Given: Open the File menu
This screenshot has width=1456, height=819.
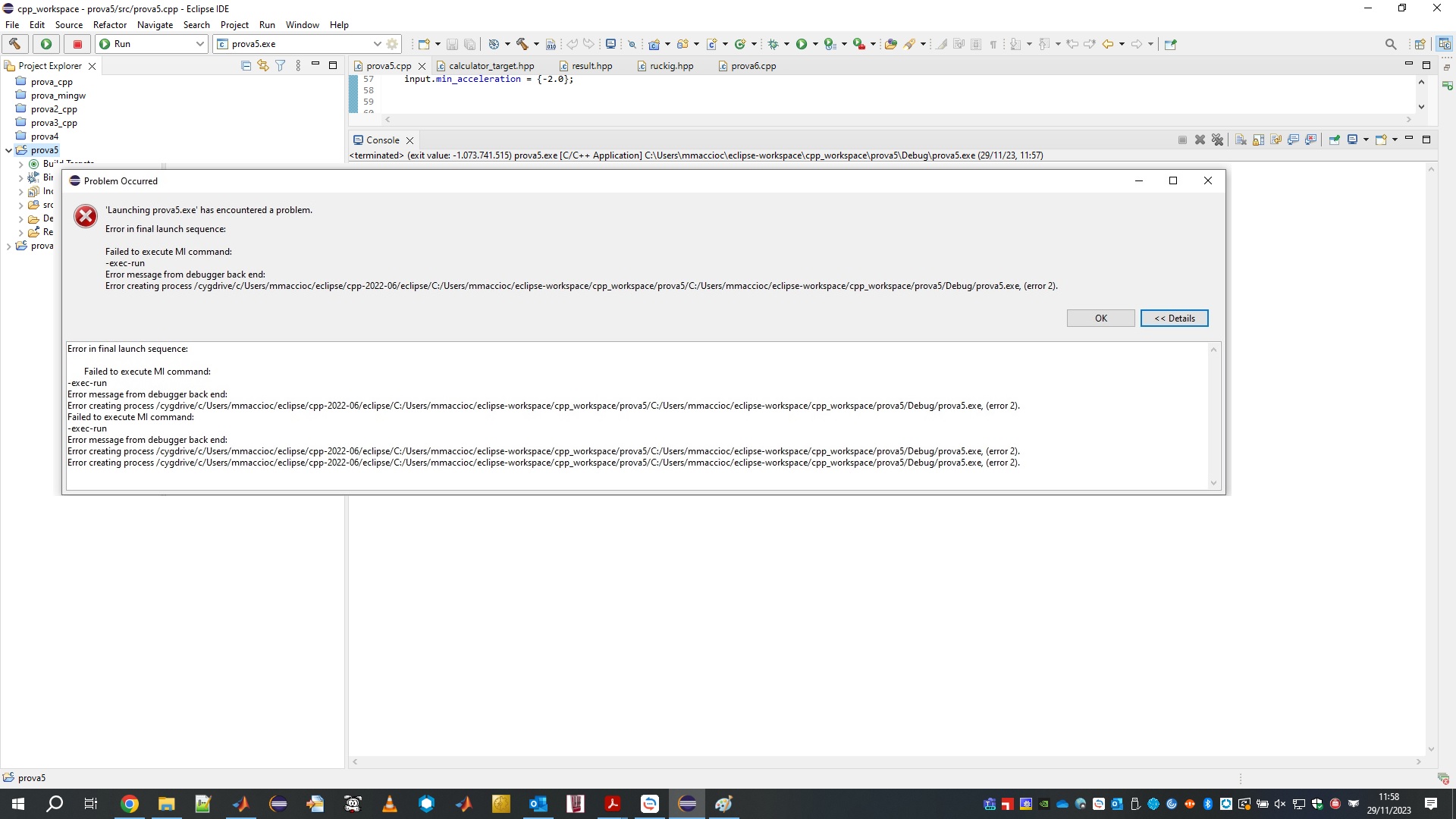Looking at the screenshot, I should pyautogui.click(x=12, y=25).
